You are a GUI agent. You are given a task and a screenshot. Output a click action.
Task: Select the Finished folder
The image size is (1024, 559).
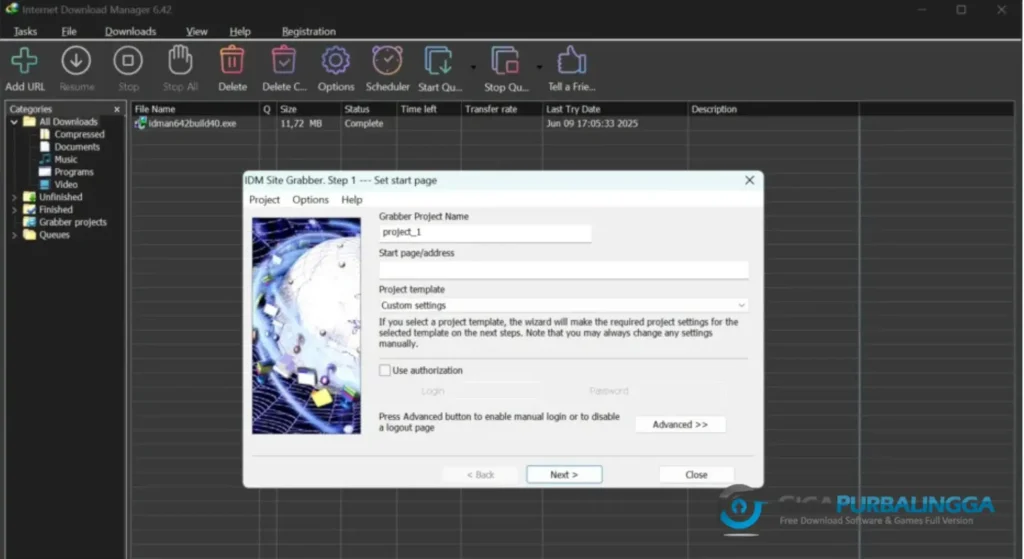pyautogui.click(x=56, y=210)
